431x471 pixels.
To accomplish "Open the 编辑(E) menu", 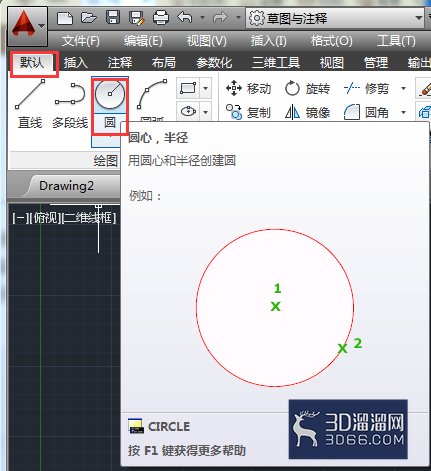I will click(x=143, y=41).
